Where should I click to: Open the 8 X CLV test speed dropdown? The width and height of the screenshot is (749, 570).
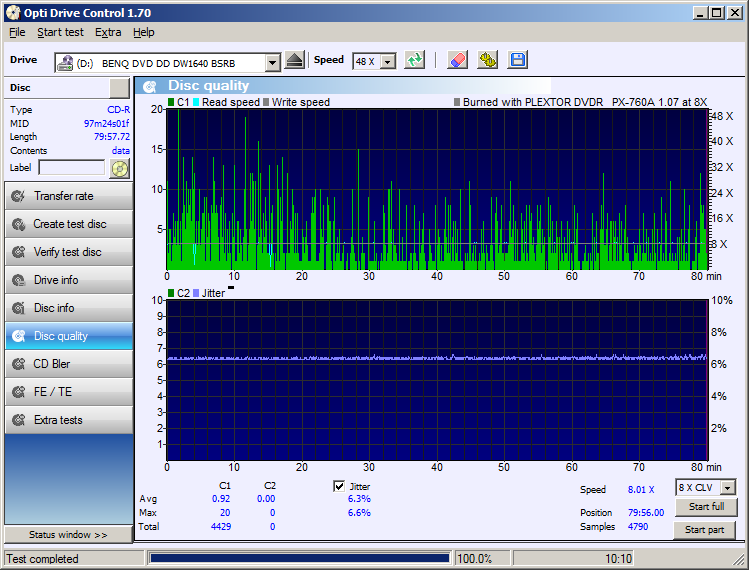pyautogui.click(x=728, y=487)
